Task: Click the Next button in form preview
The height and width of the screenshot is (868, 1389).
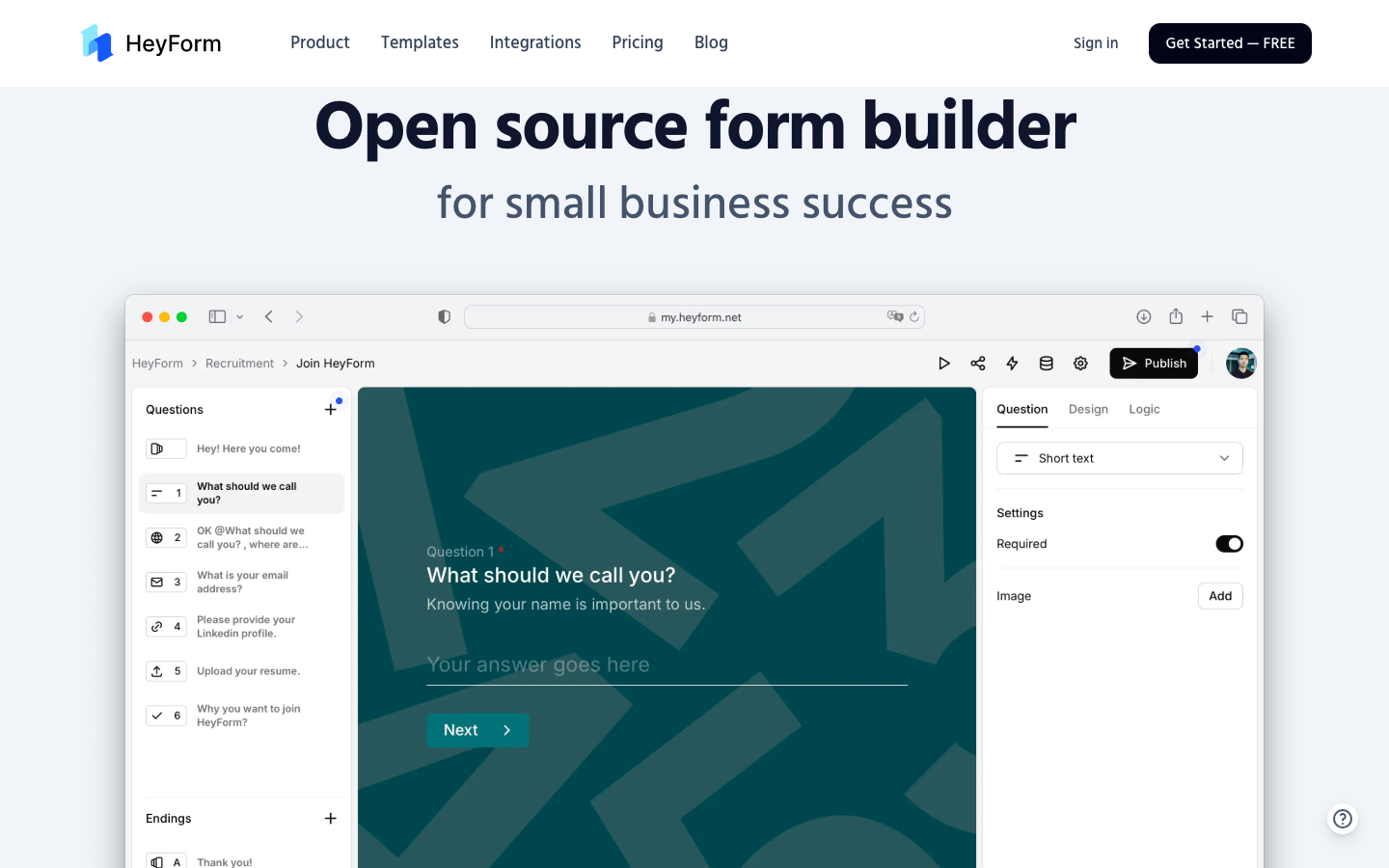Action: click(477, 730)
